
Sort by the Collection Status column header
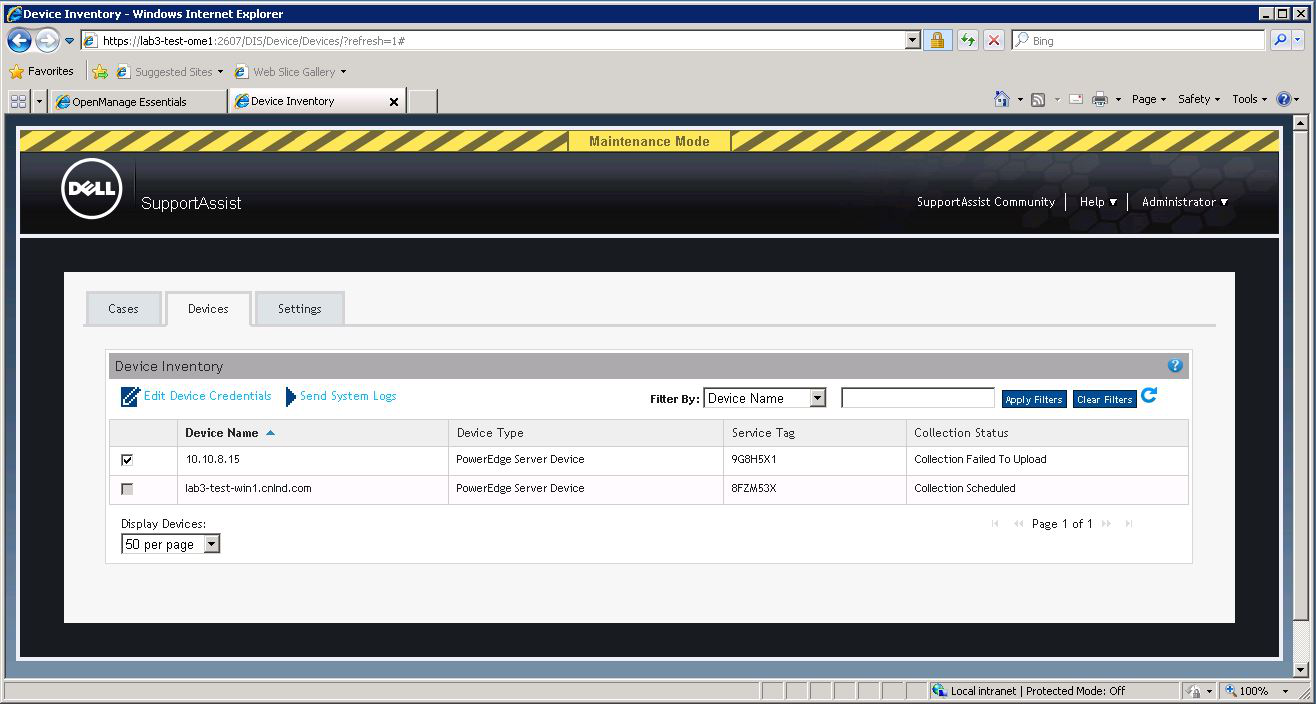point(961,433)
